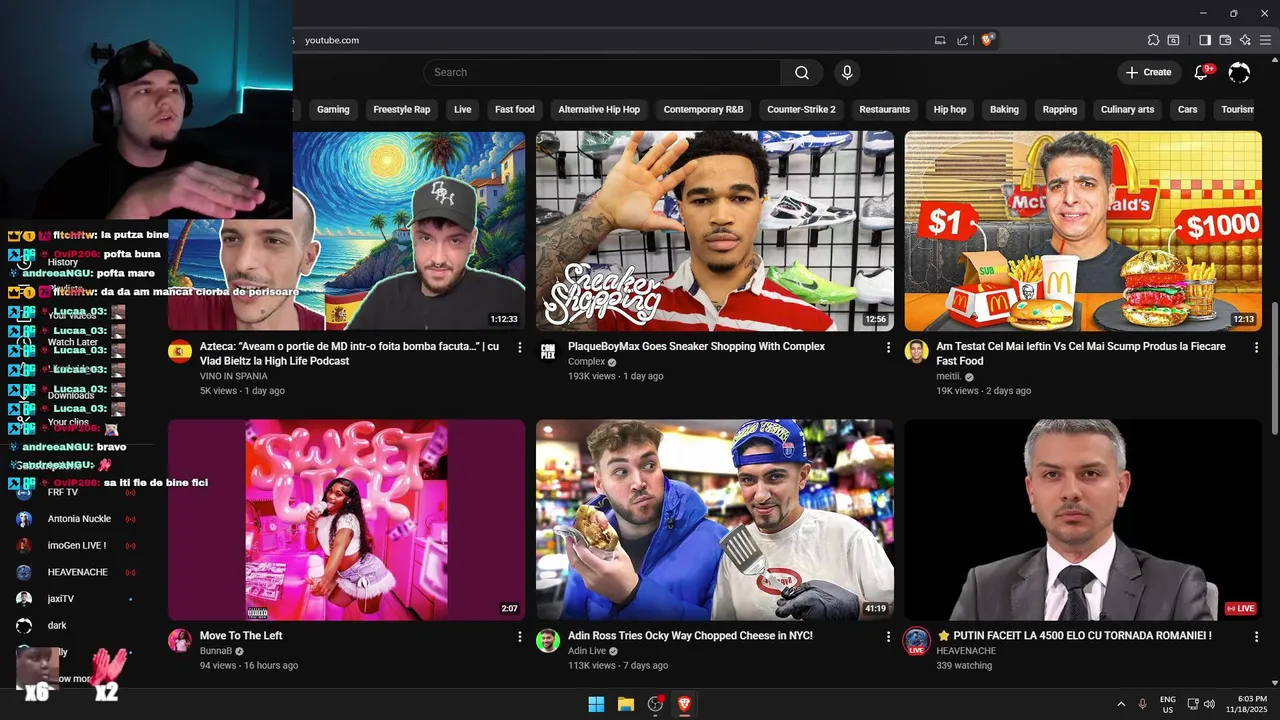Select the Counter-Strike 2 chip
The image size is (1280, 720).
pos(801,109)
